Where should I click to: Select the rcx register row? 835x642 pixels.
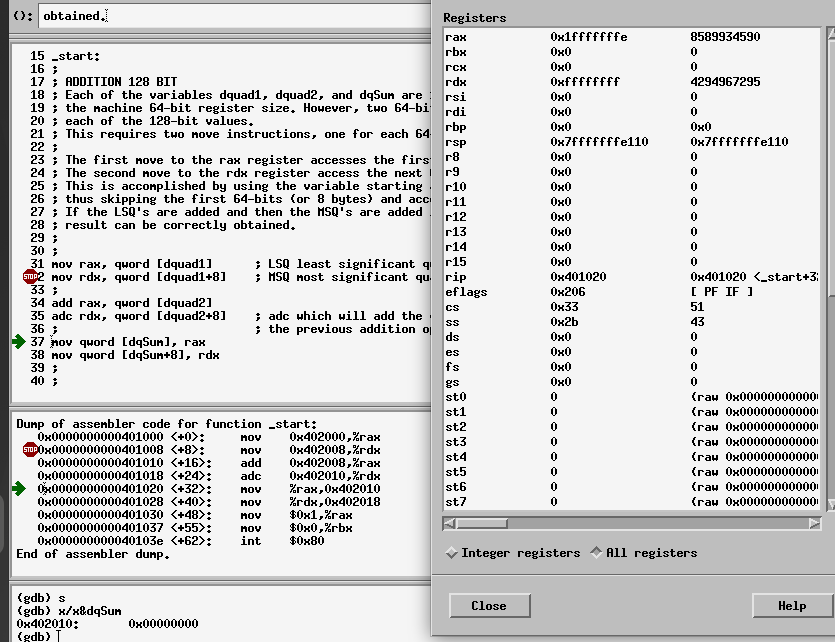click(x=632, y=67)
